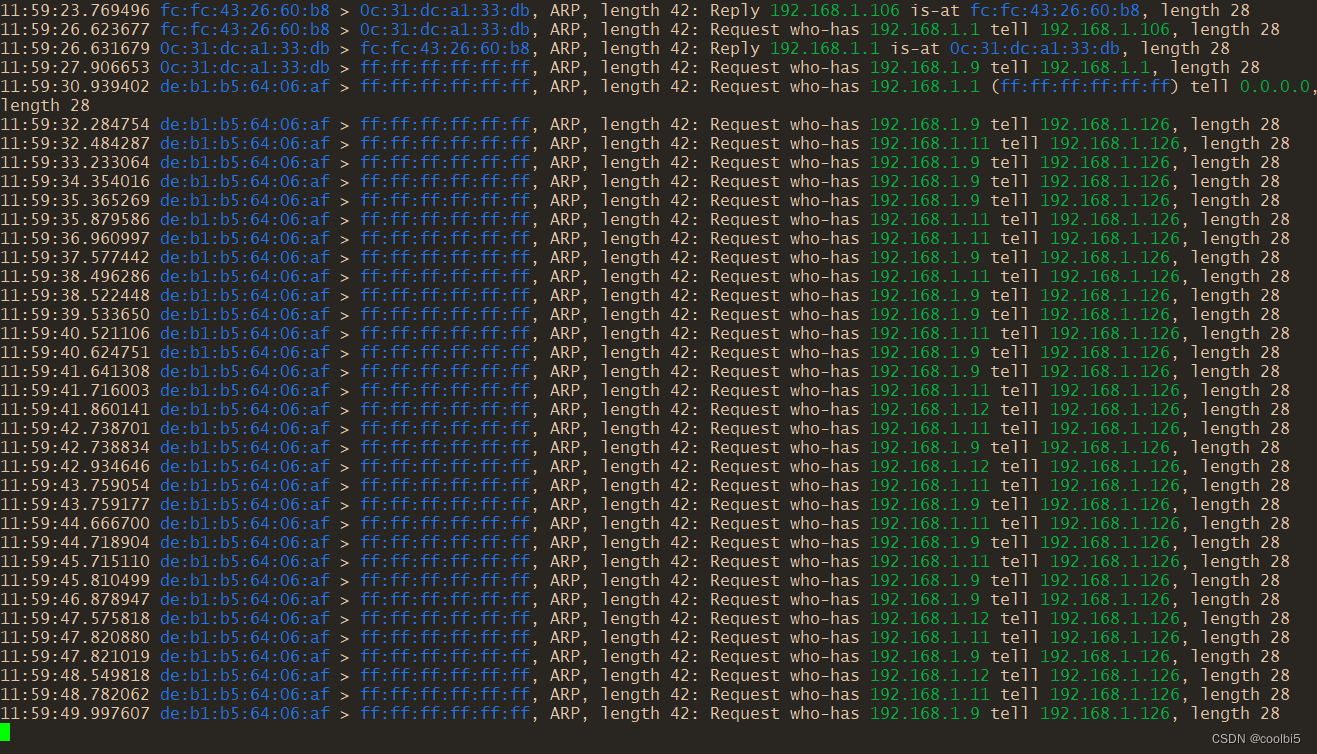
Task: Click source MAC in the 11:59:27.906653 line
Action: tap(245, 68)
